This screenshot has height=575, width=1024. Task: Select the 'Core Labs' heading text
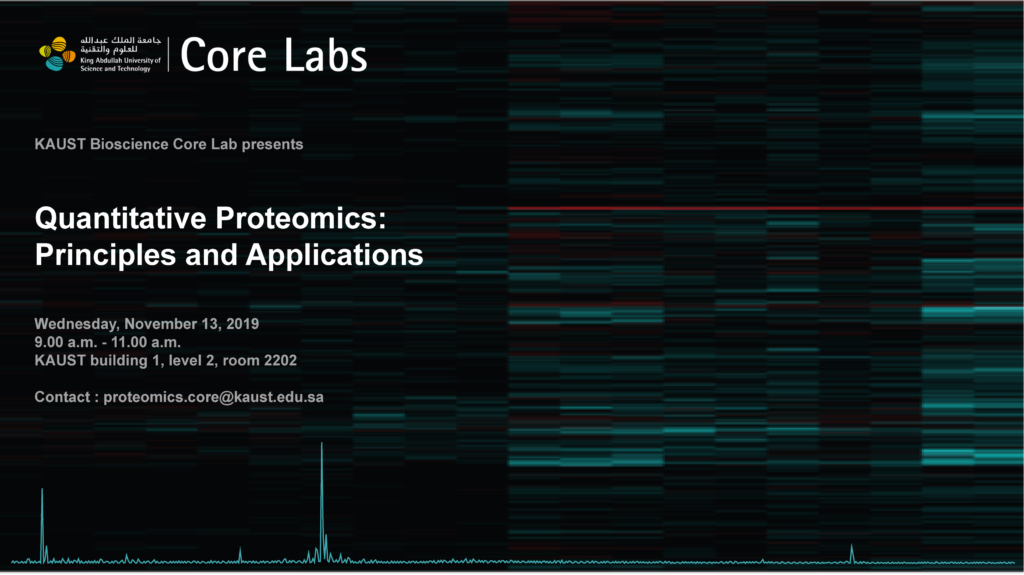[273, 56]
